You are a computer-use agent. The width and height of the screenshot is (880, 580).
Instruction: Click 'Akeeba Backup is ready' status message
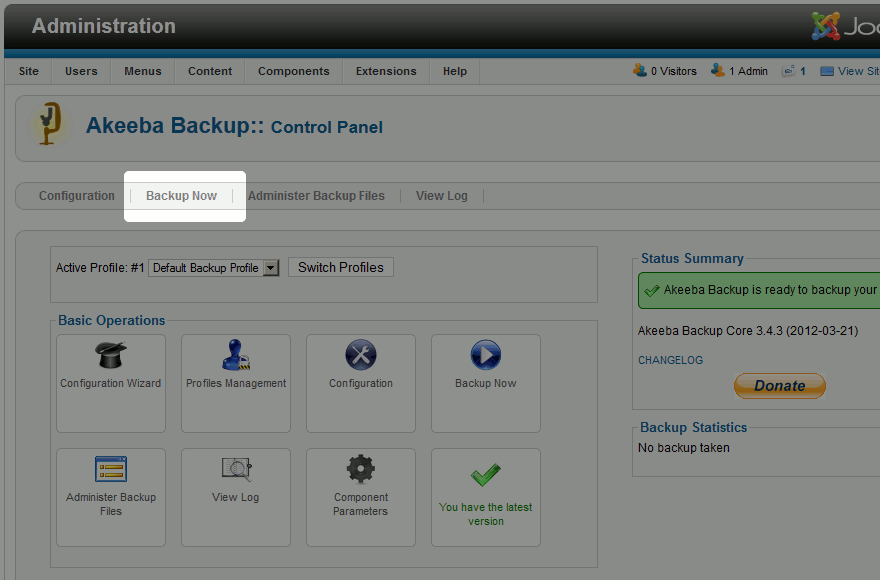[772, 290]
